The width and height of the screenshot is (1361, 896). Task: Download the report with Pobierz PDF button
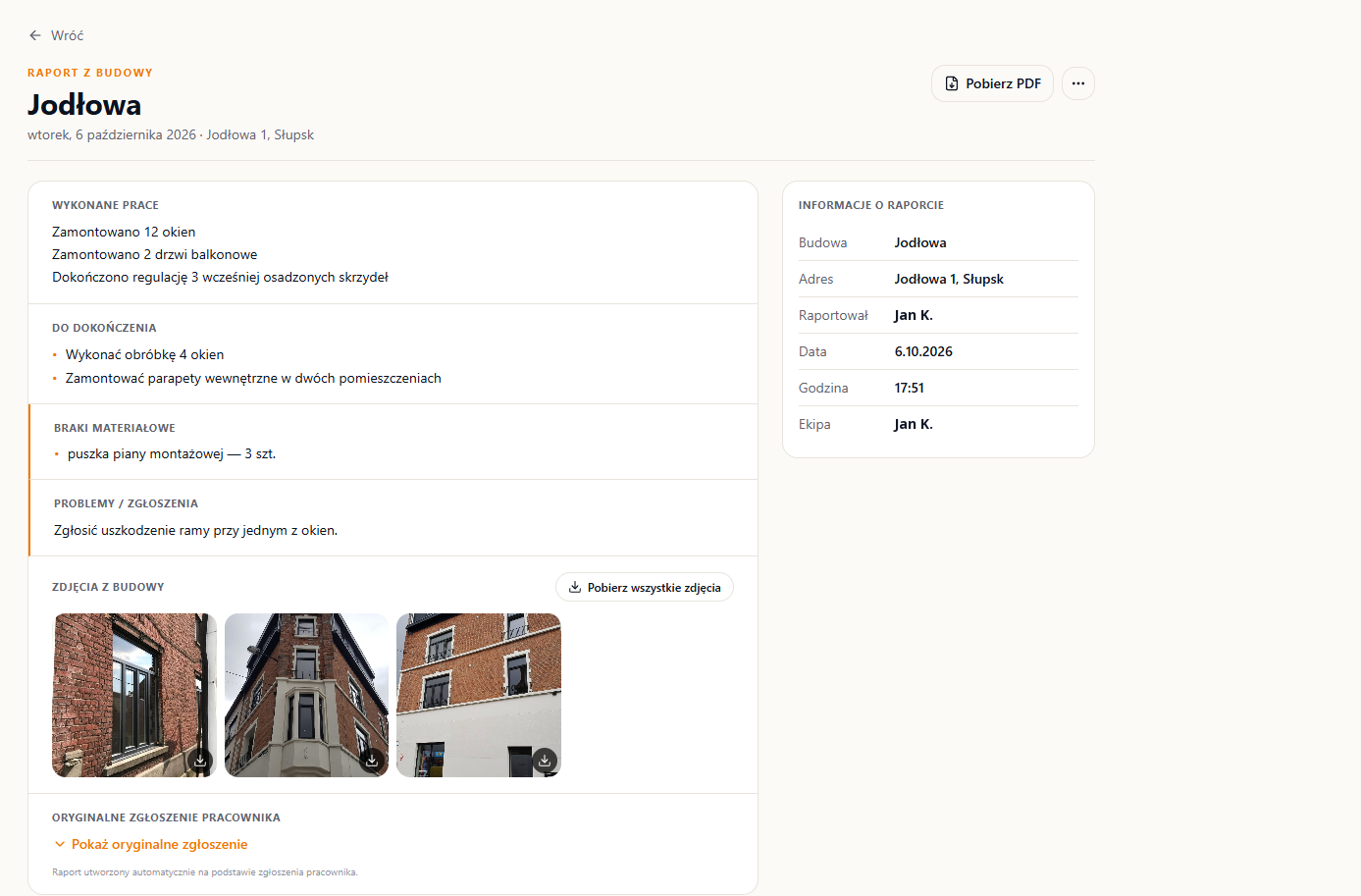click(x=992, y=83)
